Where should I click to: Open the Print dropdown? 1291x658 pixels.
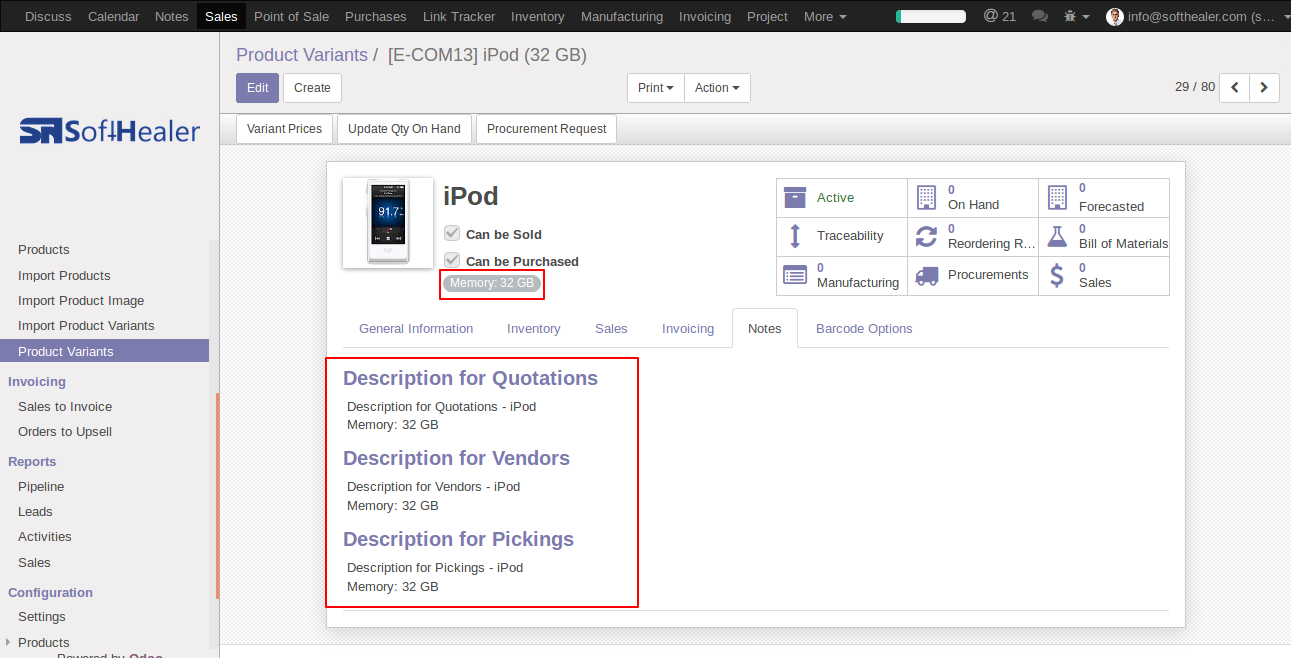point(656,88)
